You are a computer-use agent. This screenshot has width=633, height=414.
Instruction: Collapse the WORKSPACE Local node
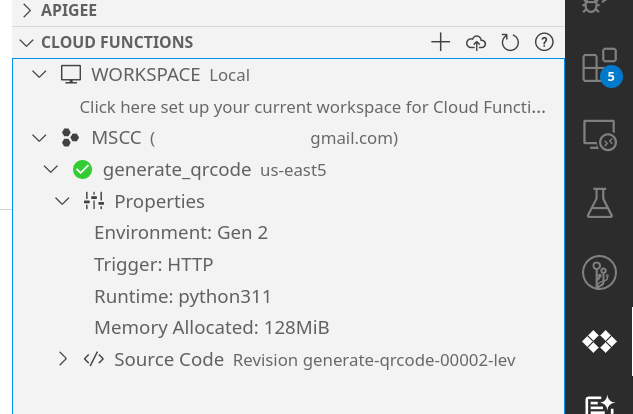pos(39,74)
